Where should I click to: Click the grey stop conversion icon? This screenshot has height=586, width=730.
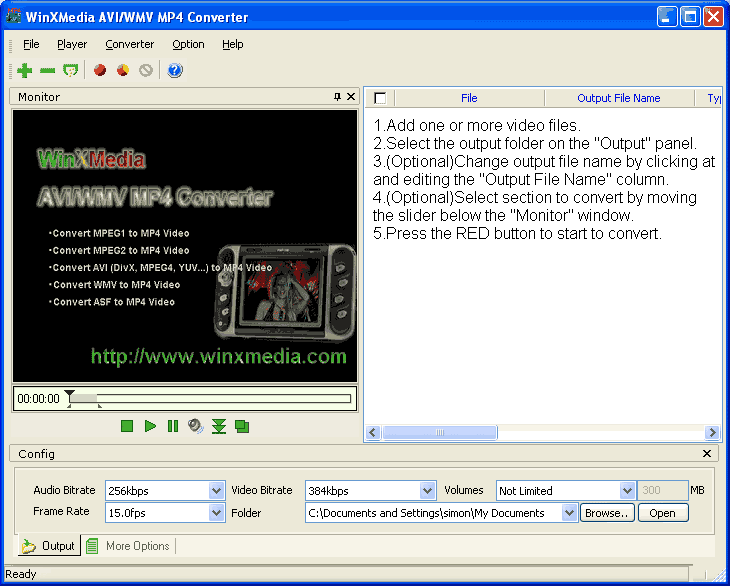[146, 70]
